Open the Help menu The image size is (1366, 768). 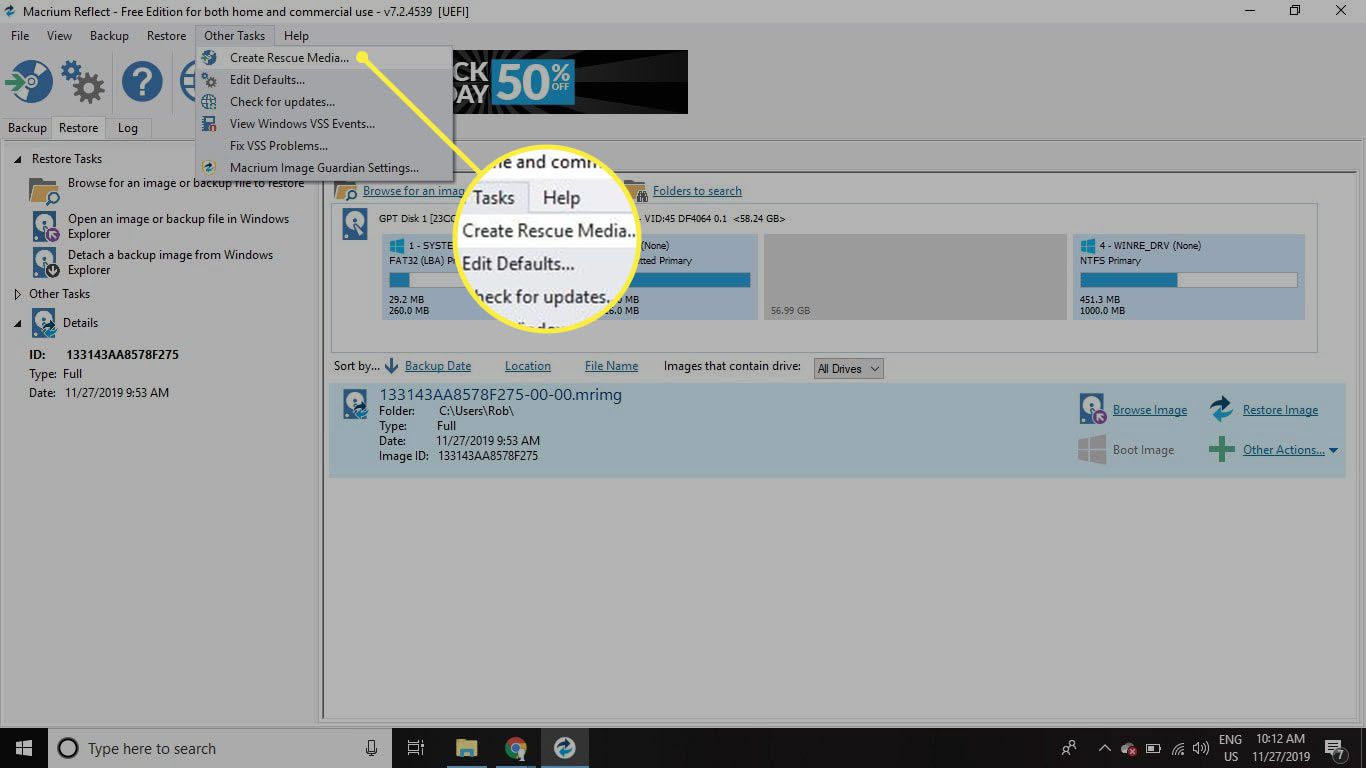(x=296, y=36)
